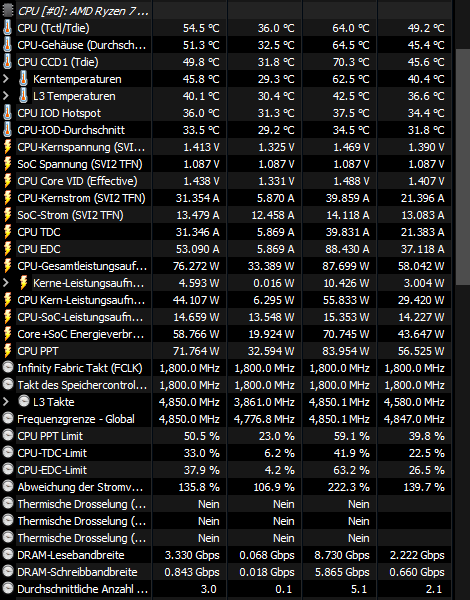Click the lightning icon beside CPU EDC
Screen dimensions: 470x600
click(x=7, y=249)
